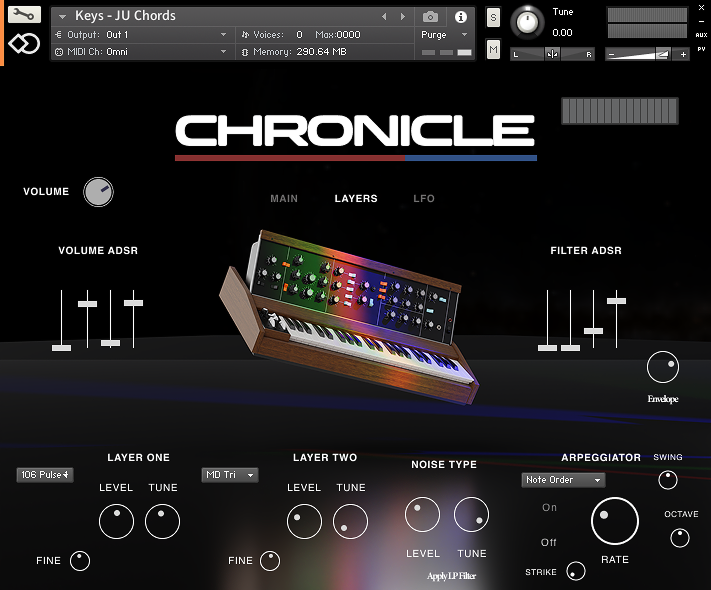The width and height of the screenshot is (711, 590).
Task: Click the wrench edit-mode icon
Action: [24, 15]
